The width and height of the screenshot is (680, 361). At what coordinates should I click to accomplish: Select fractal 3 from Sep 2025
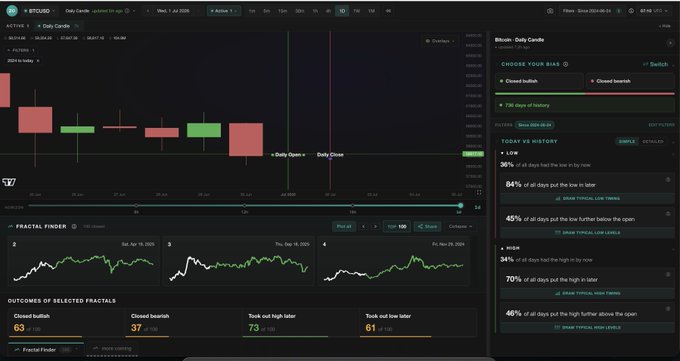click(x=238, y=260)
